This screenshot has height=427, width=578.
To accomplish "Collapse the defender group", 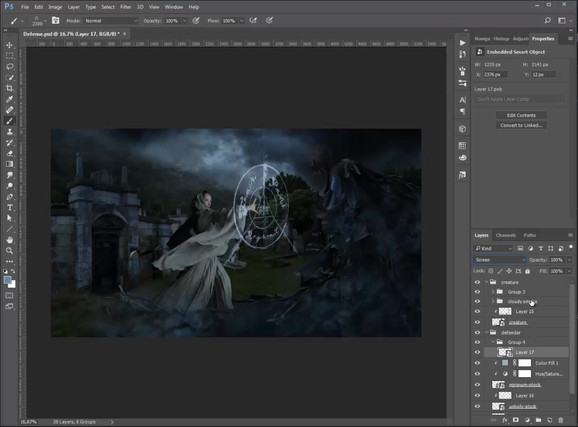I will point(486,333).
